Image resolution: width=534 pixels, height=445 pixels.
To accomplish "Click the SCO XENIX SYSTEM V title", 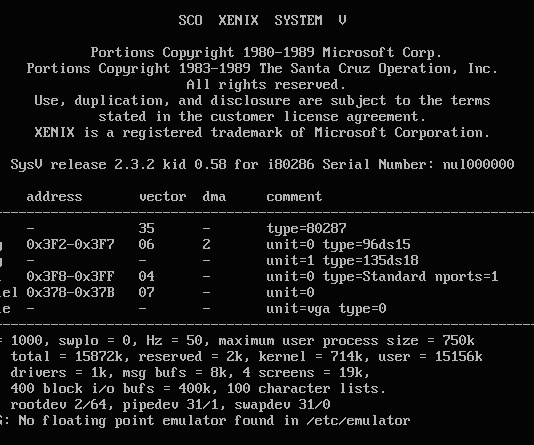I will [x=263, y=20].
